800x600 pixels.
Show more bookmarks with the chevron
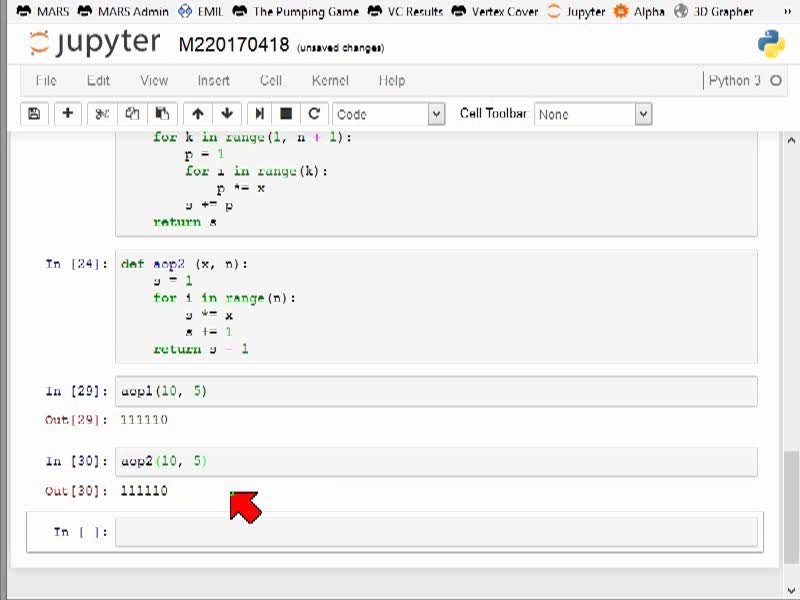pos(787,11)
